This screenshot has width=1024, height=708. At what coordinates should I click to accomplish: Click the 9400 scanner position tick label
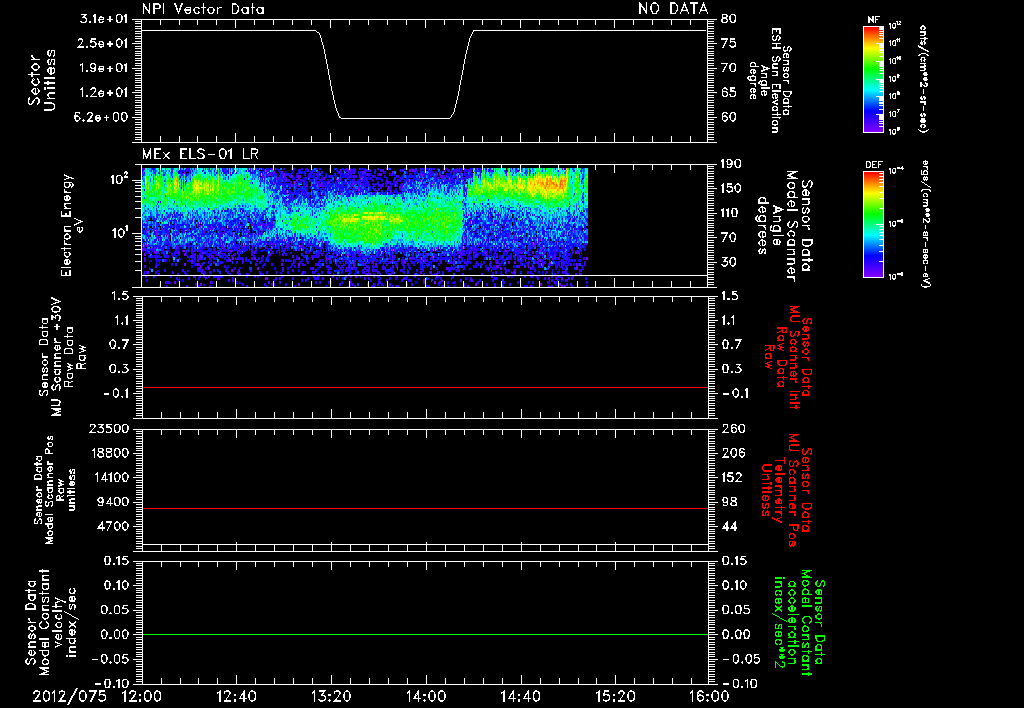click(x=114, y=502)
